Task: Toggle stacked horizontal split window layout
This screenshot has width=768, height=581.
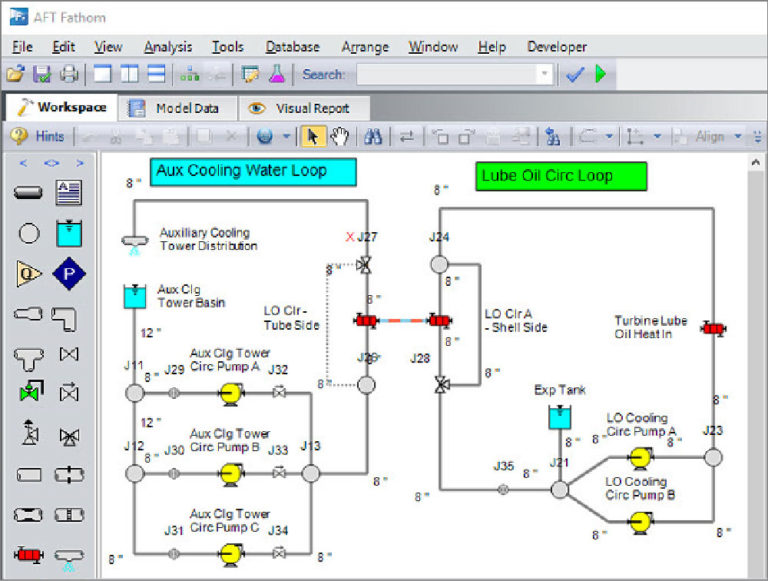Action: tap(157, 74)
